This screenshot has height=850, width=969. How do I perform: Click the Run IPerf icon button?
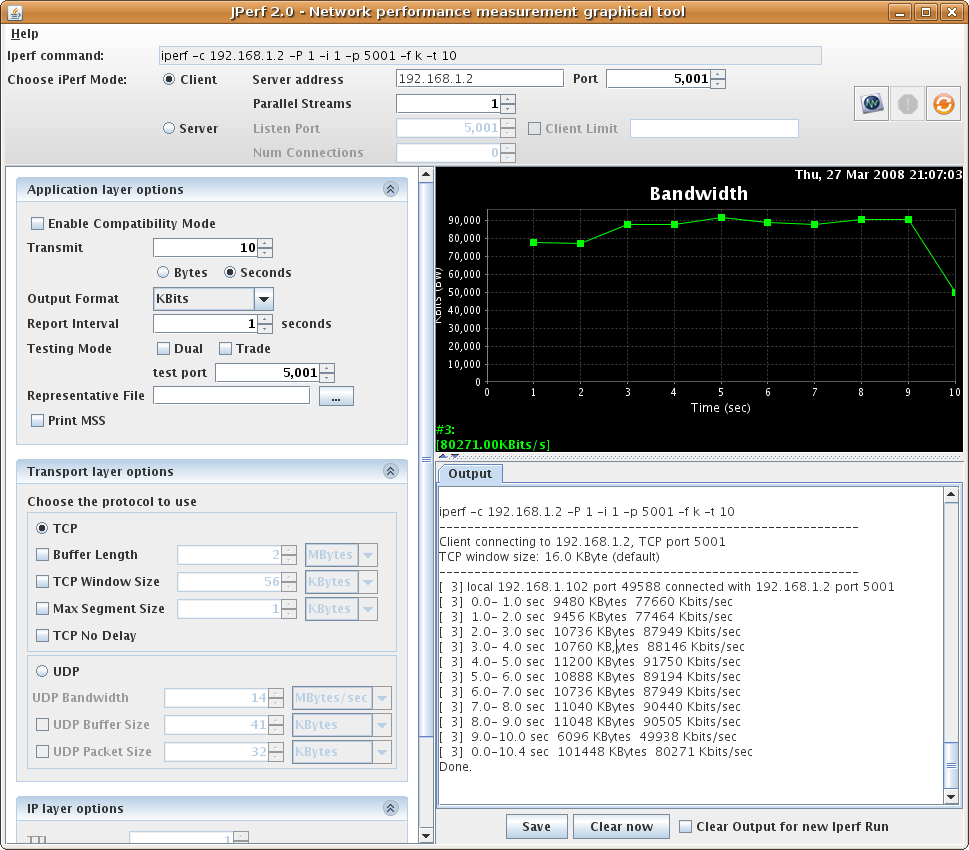(871, 104)
